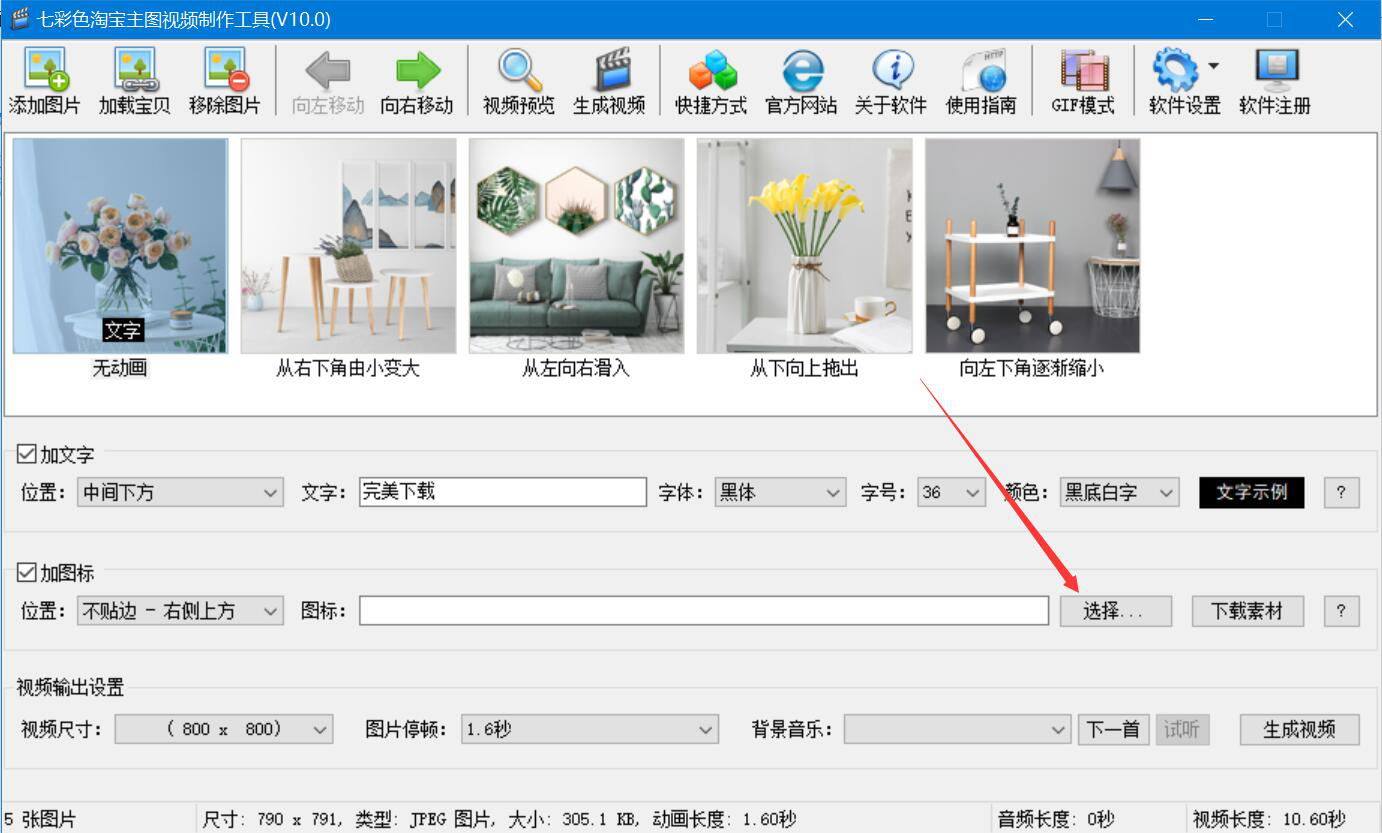
Task: Click the 试听 button
Action: (1182, 729)
